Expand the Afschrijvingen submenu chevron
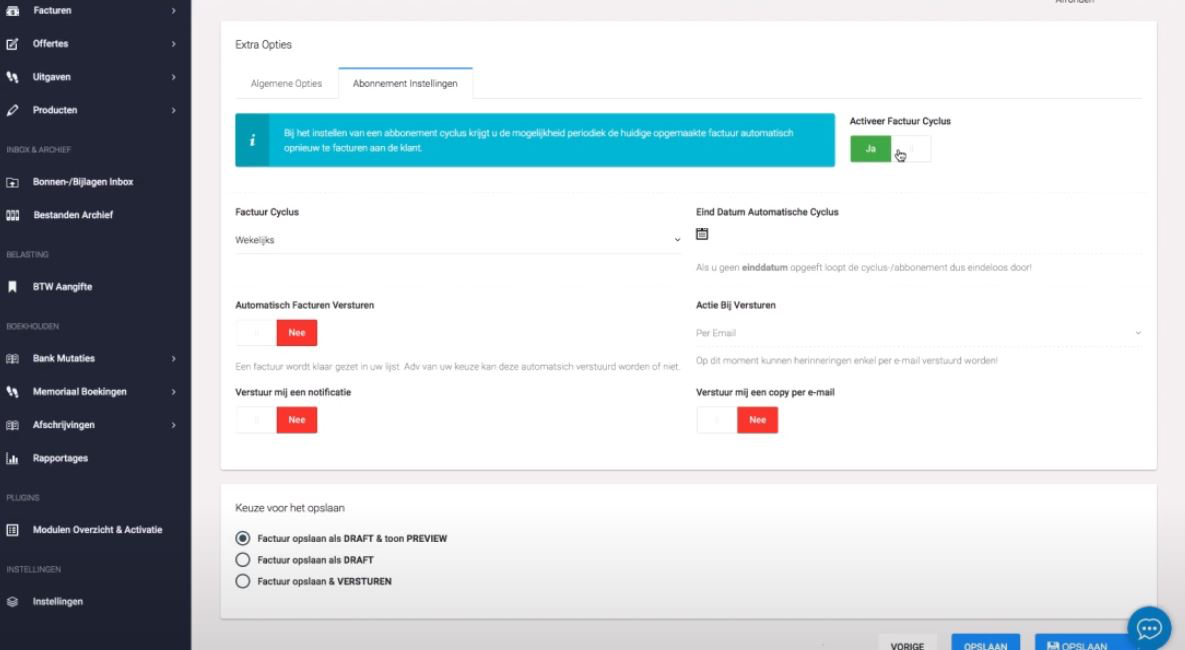The height and width of the screenshot is (650, 1185). pyautogui.click(x=173, y=426)
